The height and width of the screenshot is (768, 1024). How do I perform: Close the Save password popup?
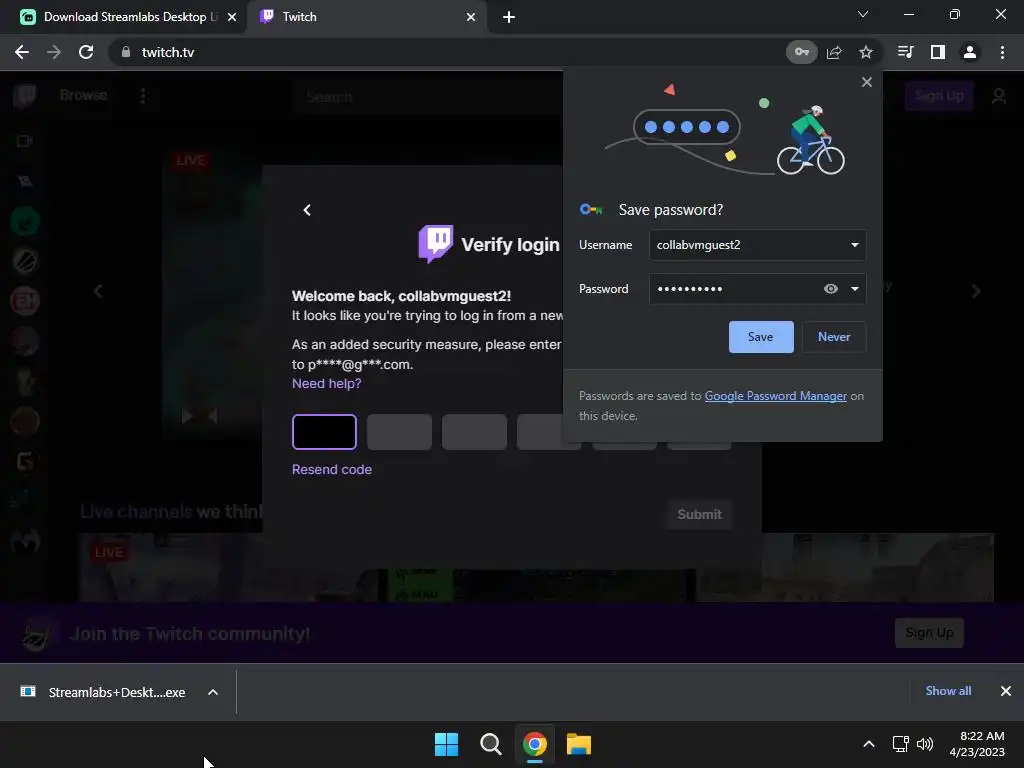coord(867,82)
